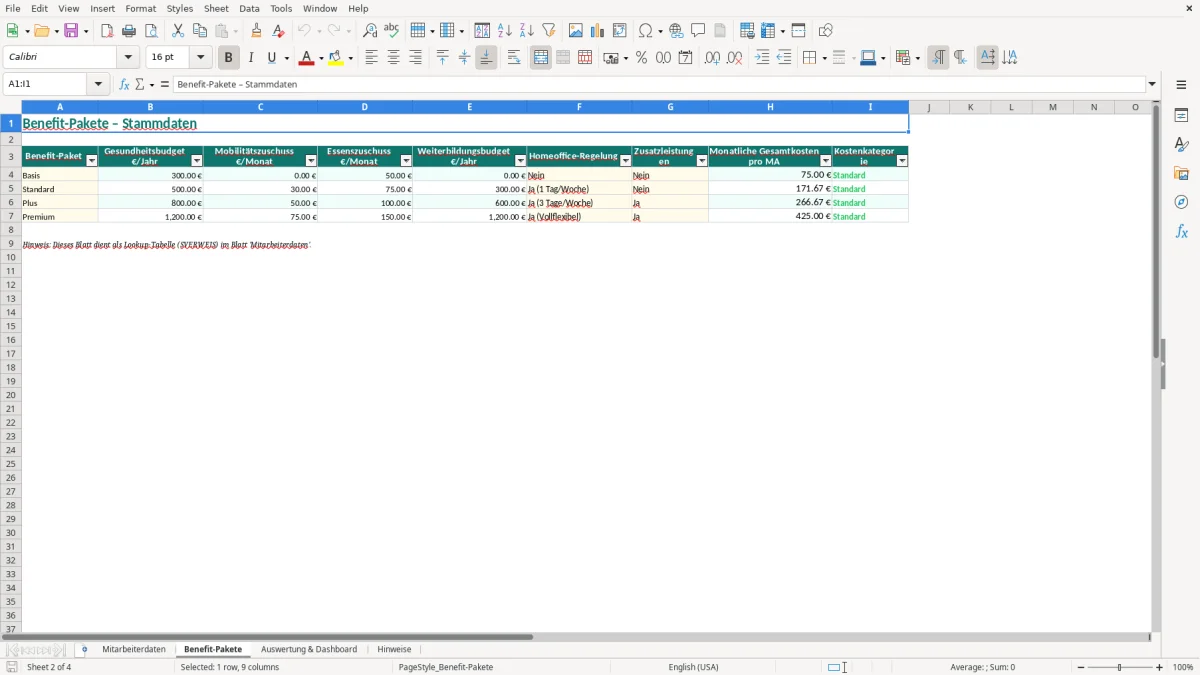The image size is (1200, 675).
Task: Toggle Bold formatting button
Action: [x=229, y=58]
